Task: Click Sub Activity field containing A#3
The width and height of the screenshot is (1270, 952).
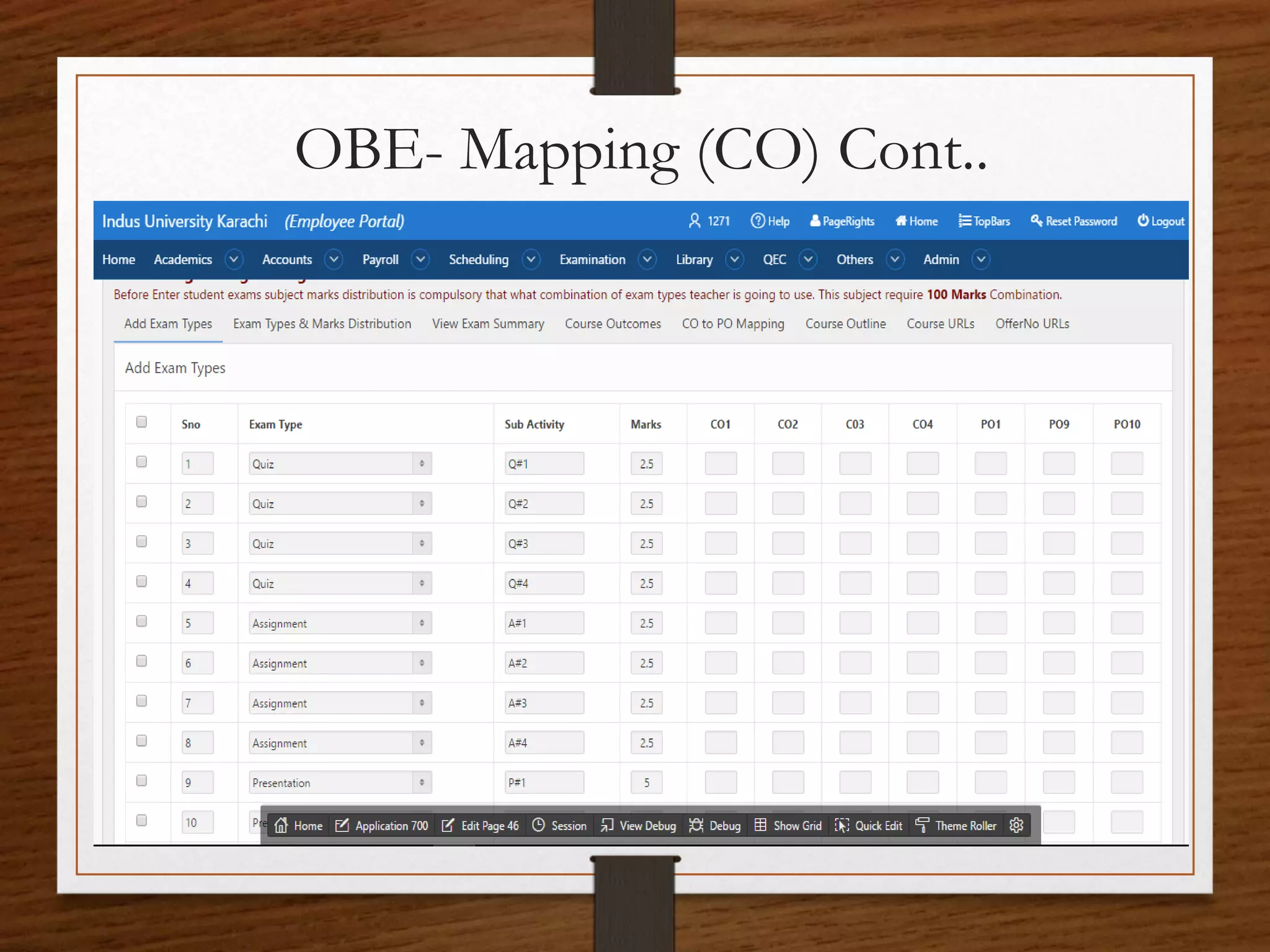Action: point(544,703)
